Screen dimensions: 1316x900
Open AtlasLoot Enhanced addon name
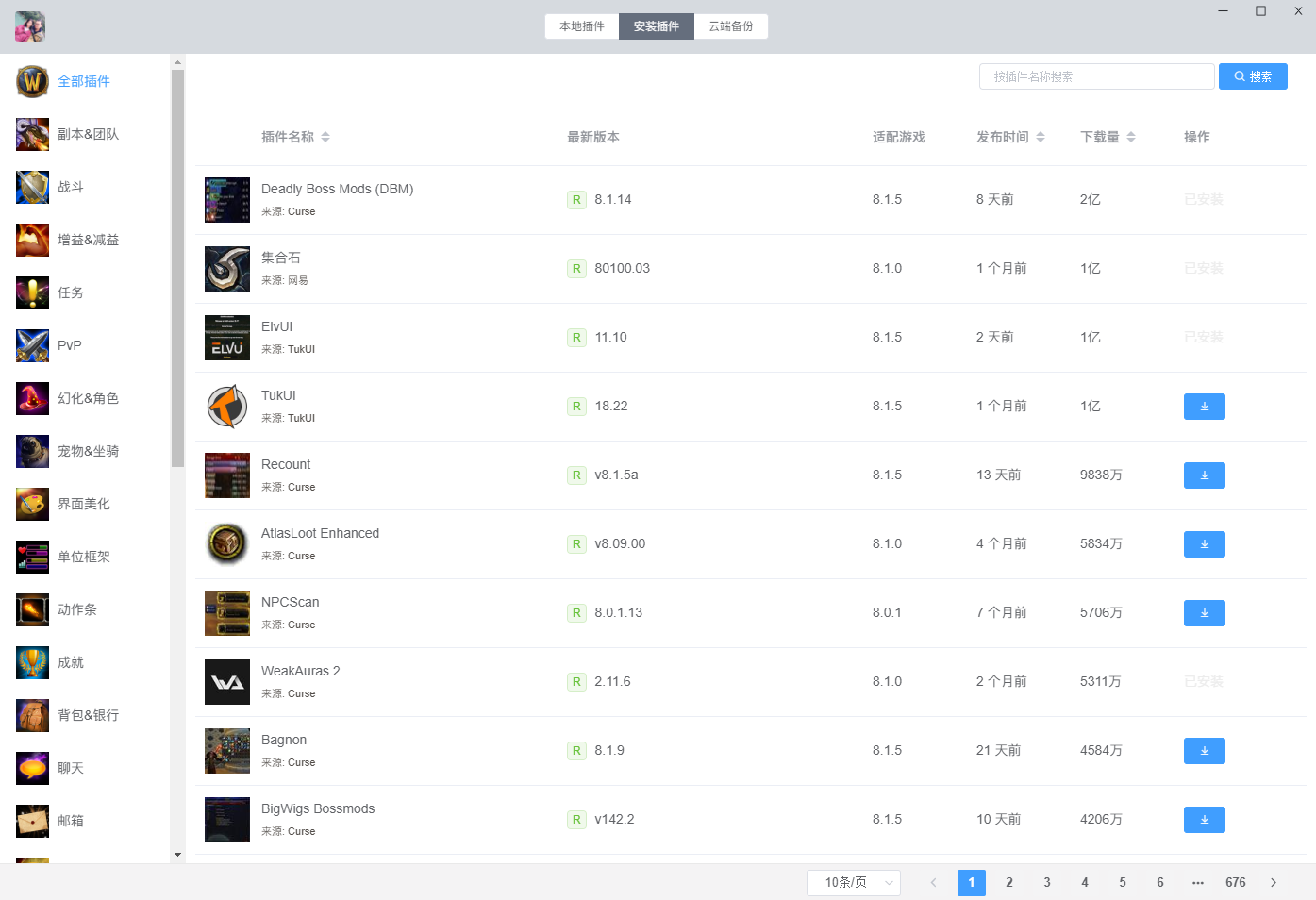[x=321, y=534]
